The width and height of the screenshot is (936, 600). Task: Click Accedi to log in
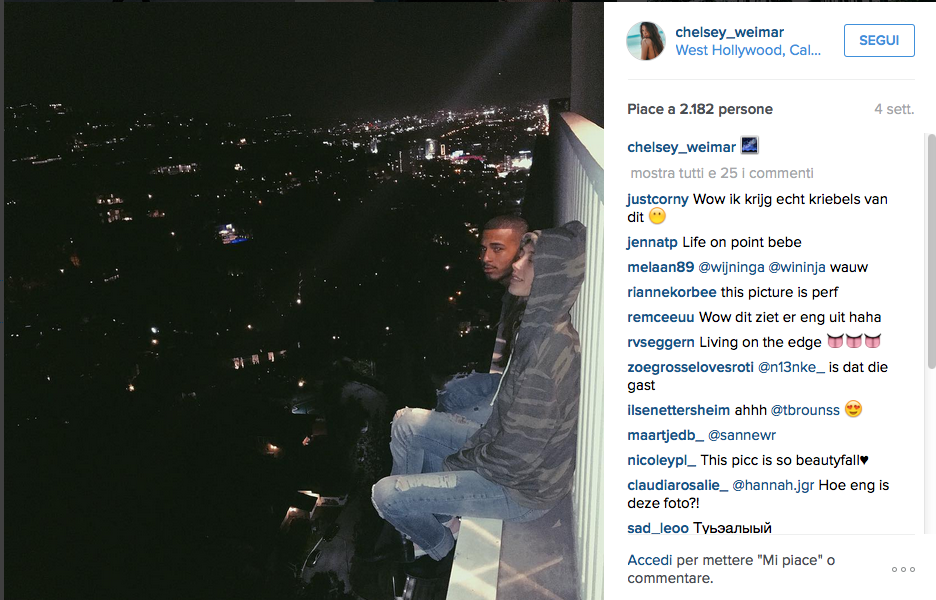[649, 561]
